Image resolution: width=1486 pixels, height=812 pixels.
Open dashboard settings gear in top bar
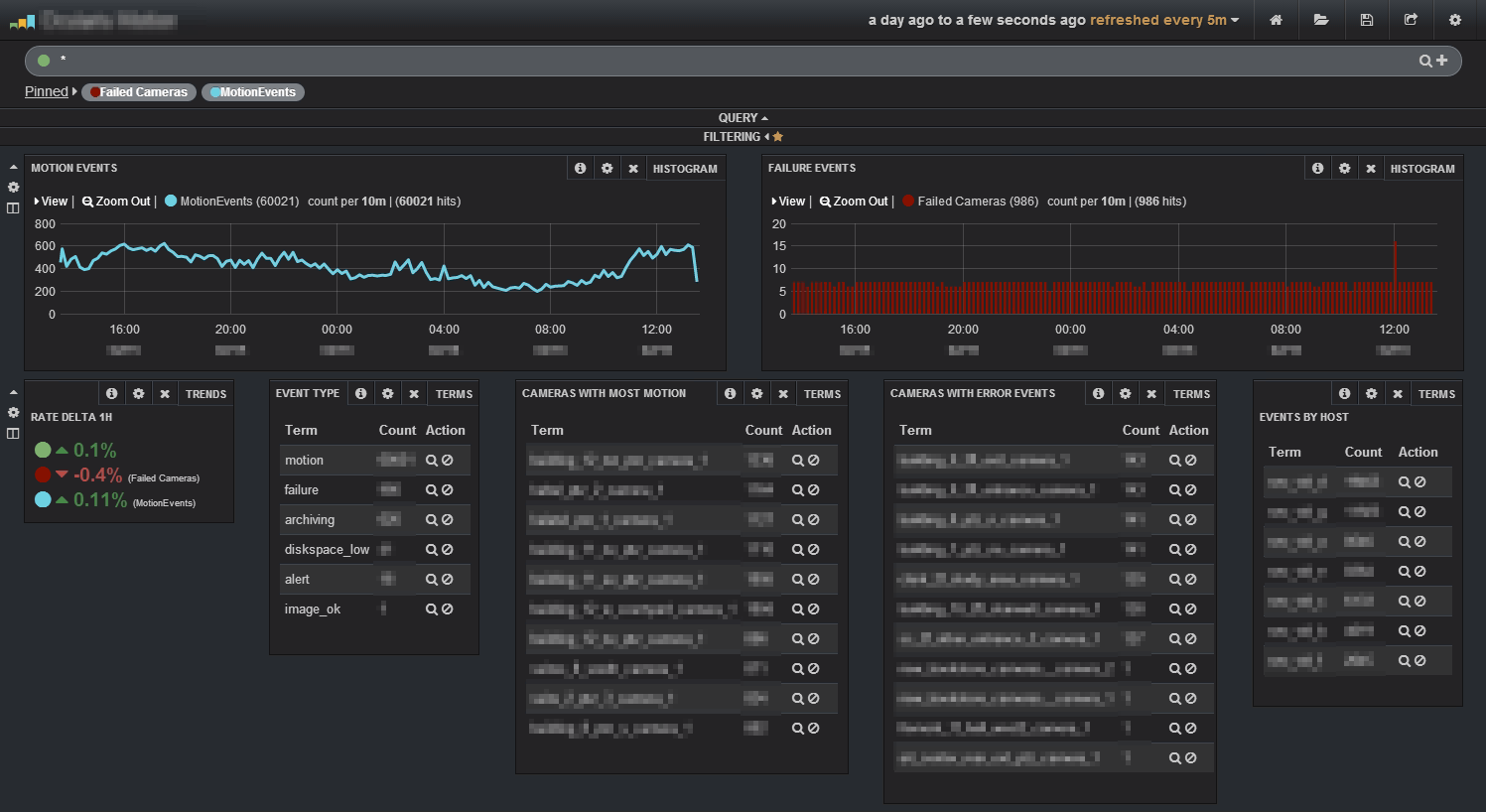tap(1455, 20)
